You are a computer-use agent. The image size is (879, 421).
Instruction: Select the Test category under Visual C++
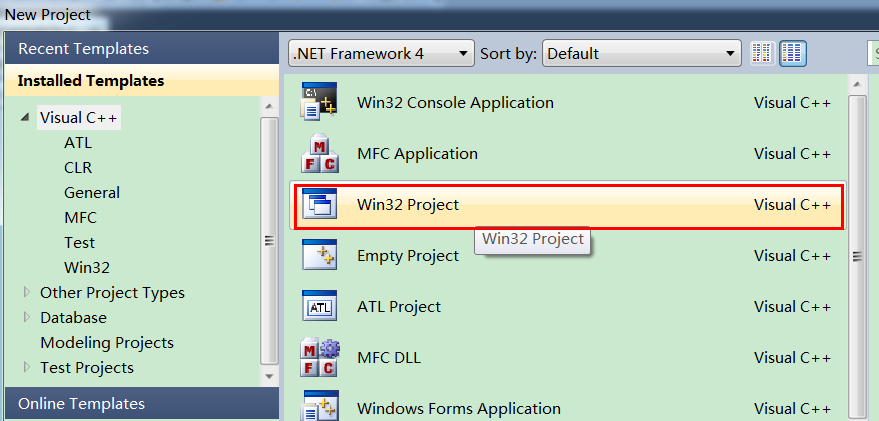tap(79, 243)
